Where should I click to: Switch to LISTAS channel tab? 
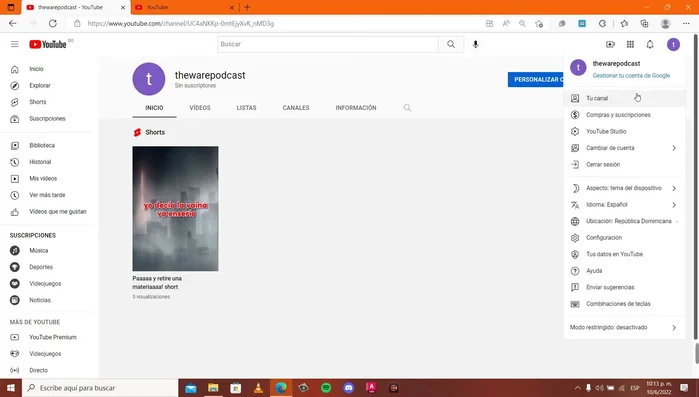(247, 108)
